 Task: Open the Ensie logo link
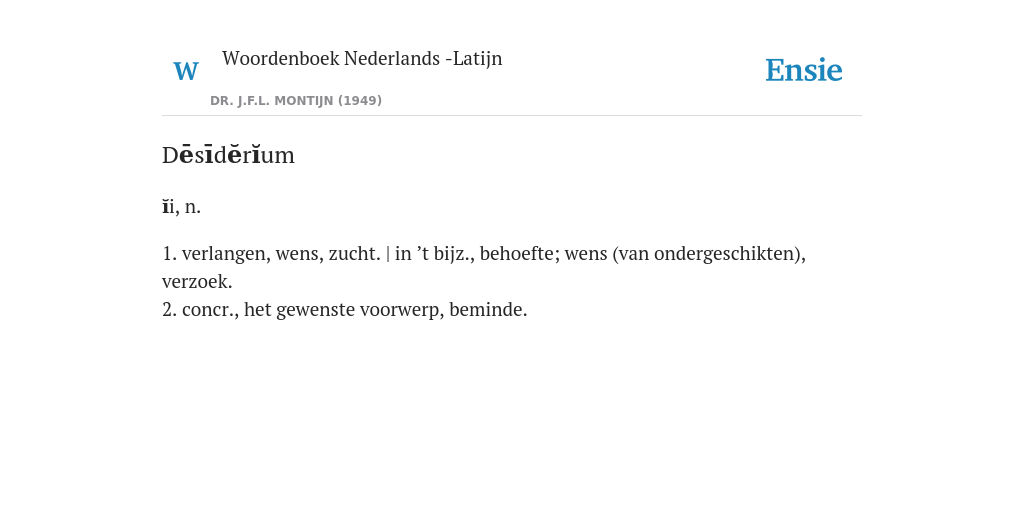(803, 70)
